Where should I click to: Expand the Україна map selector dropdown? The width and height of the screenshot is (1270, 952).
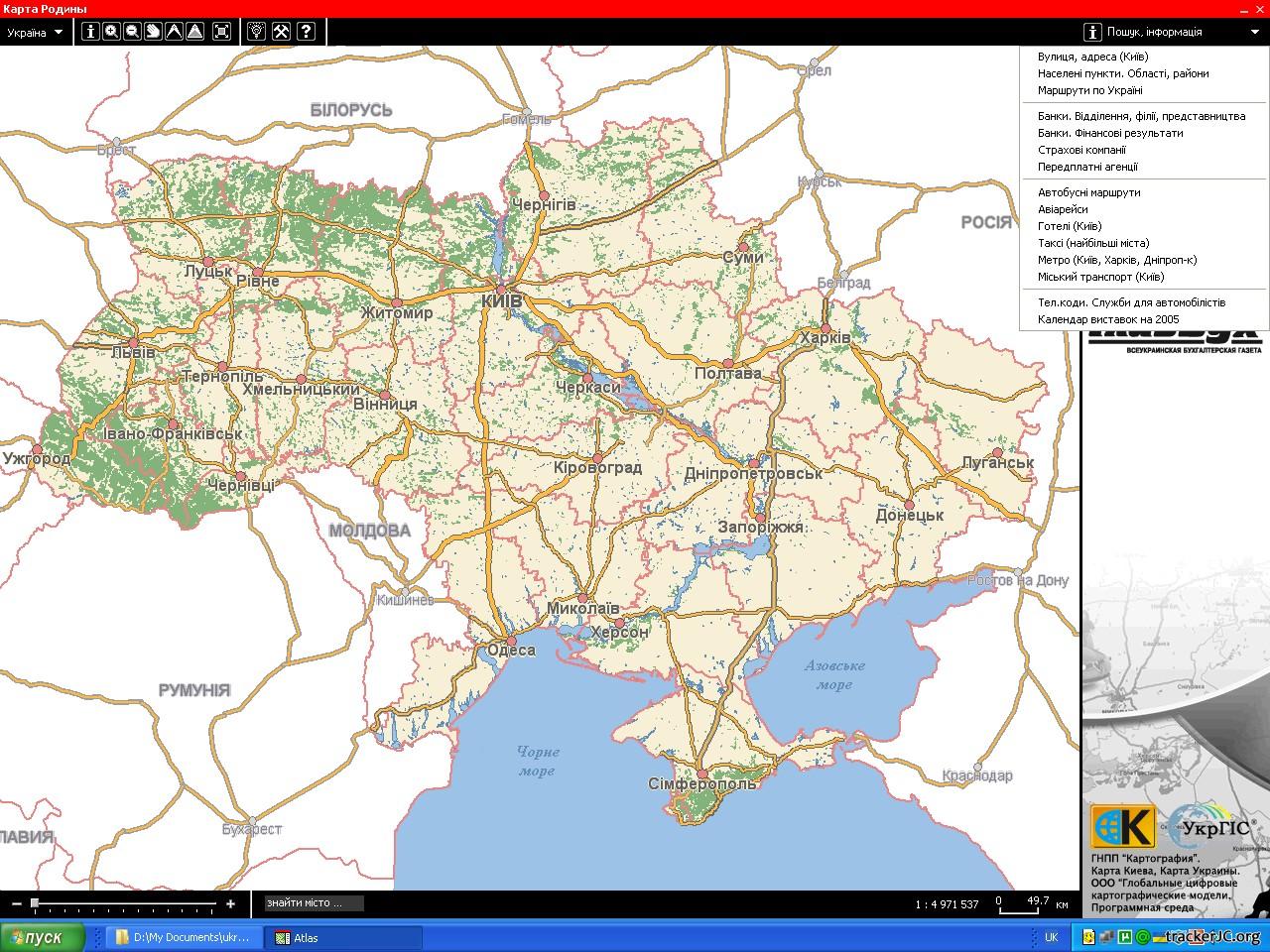[x=35, y=33]
